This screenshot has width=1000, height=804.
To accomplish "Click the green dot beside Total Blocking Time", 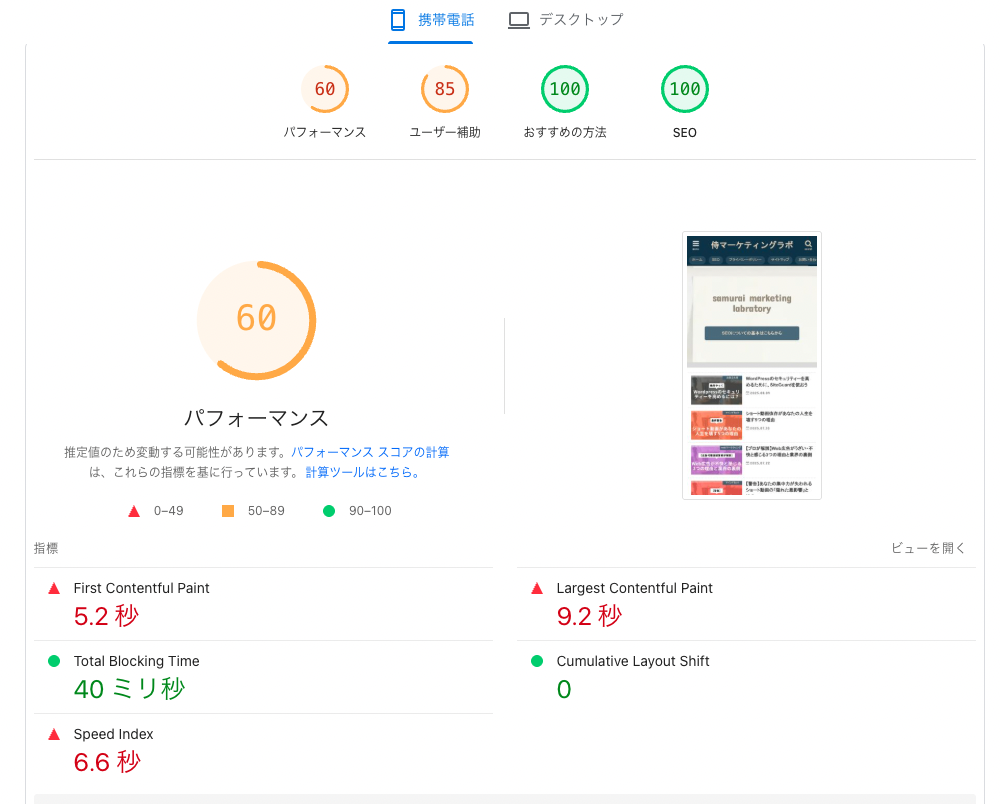I will 54,661.
